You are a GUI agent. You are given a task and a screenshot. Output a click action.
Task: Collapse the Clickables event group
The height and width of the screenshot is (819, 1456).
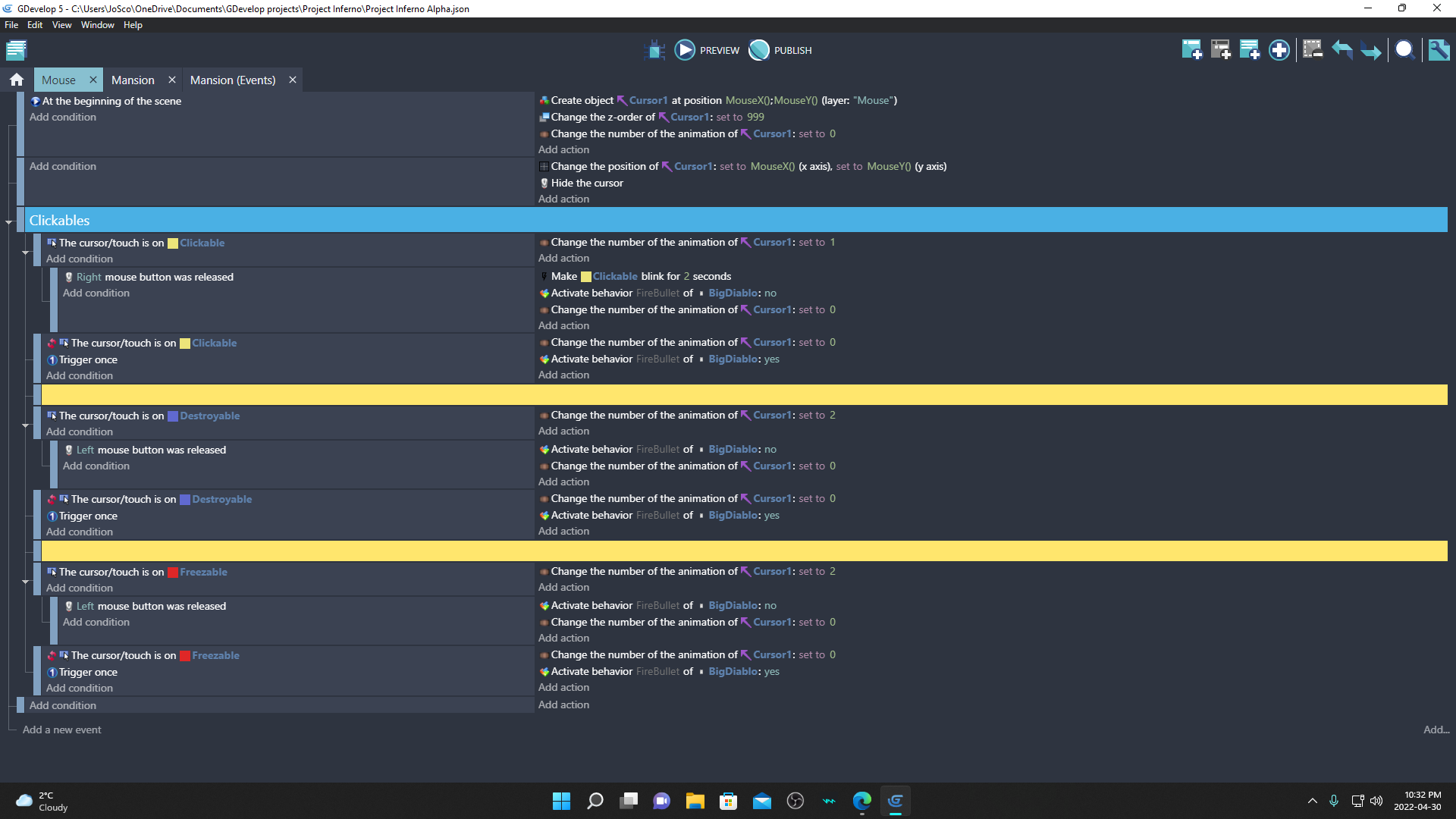pyautogui.click(x=9, y=221)
